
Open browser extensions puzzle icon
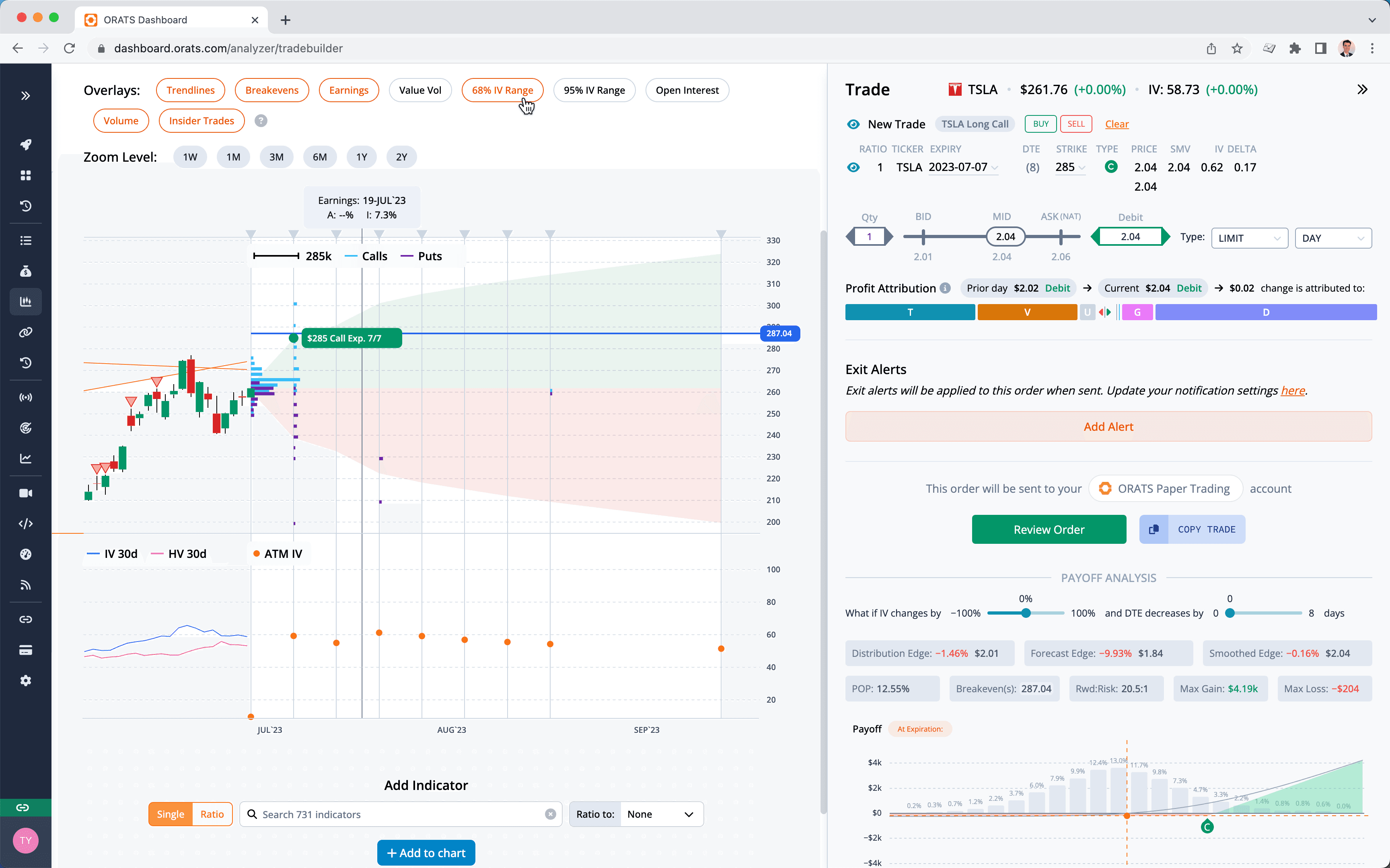point(1295,48)
